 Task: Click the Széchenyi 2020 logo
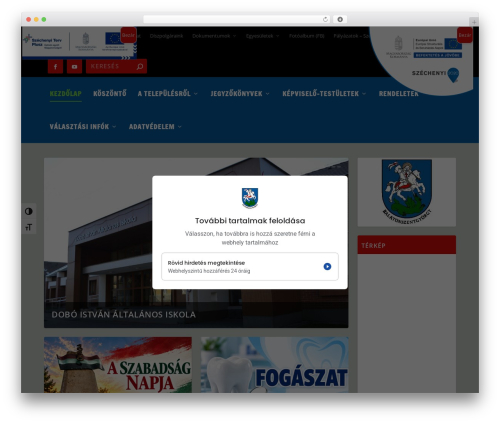pyautogui.click(x=435, y=75)
